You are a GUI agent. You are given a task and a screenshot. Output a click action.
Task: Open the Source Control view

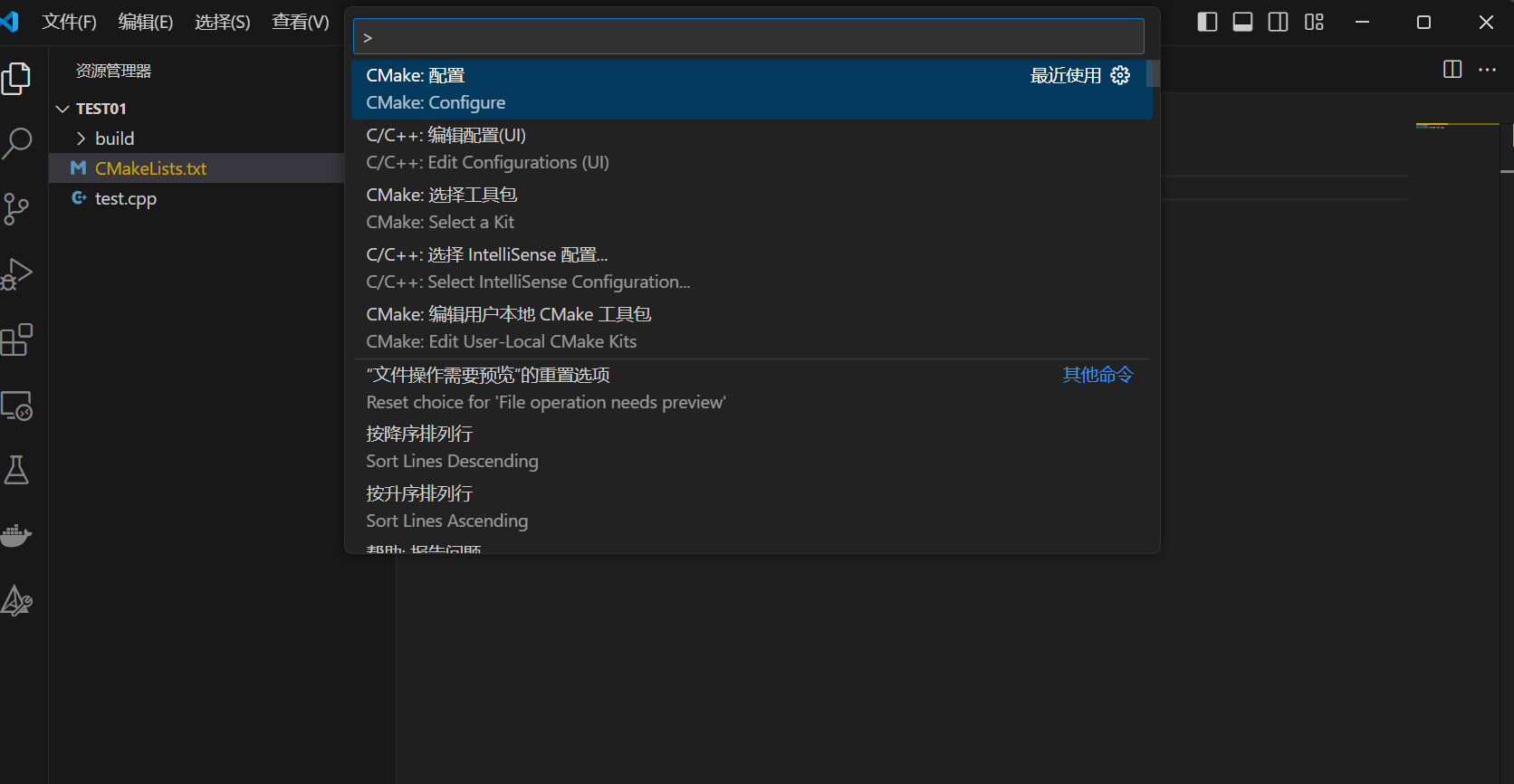click(x=16, y=209)
